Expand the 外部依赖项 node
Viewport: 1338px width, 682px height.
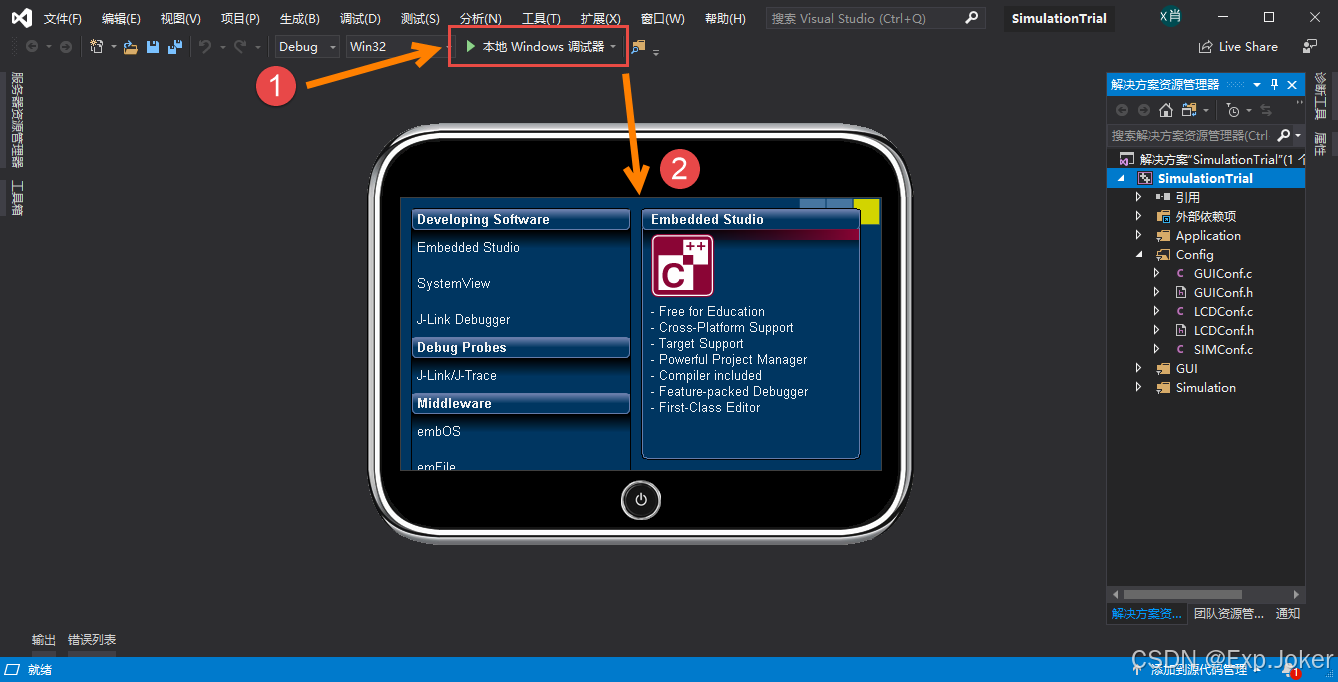pos(1138,217)
